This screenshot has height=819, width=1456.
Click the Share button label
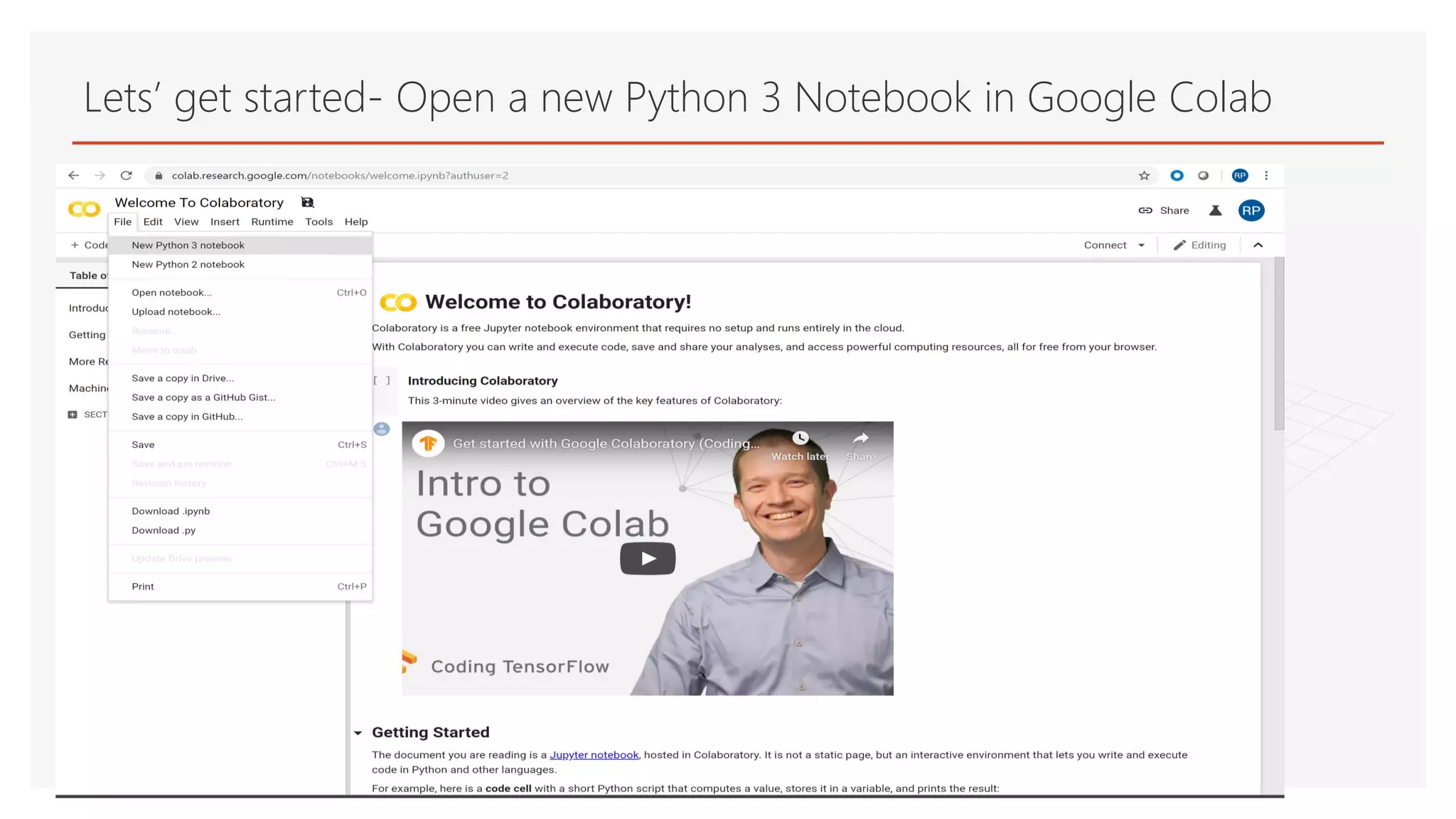coord(1174,210)
